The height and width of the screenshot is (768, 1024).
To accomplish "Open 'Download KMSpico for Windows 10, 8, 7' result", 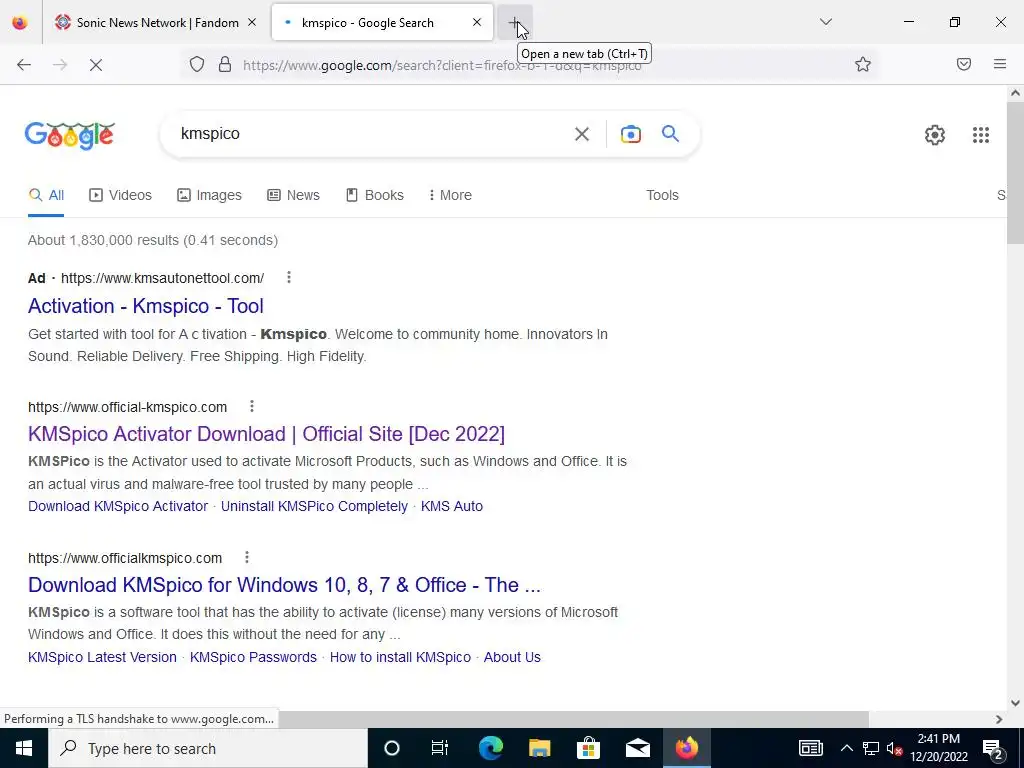I will (x=284, y=584).
